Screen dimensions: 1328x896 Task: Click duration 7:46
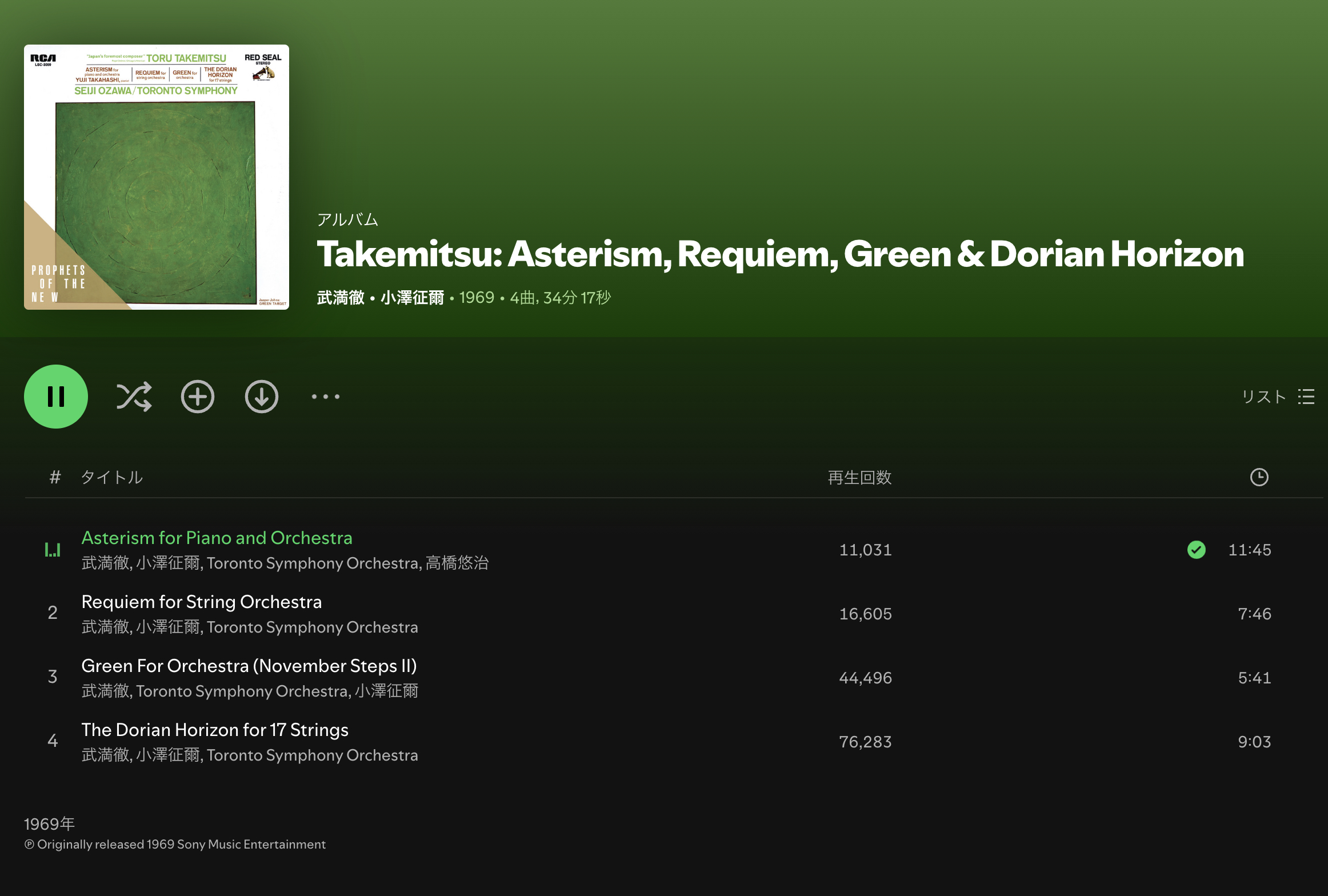(1255, 614)
